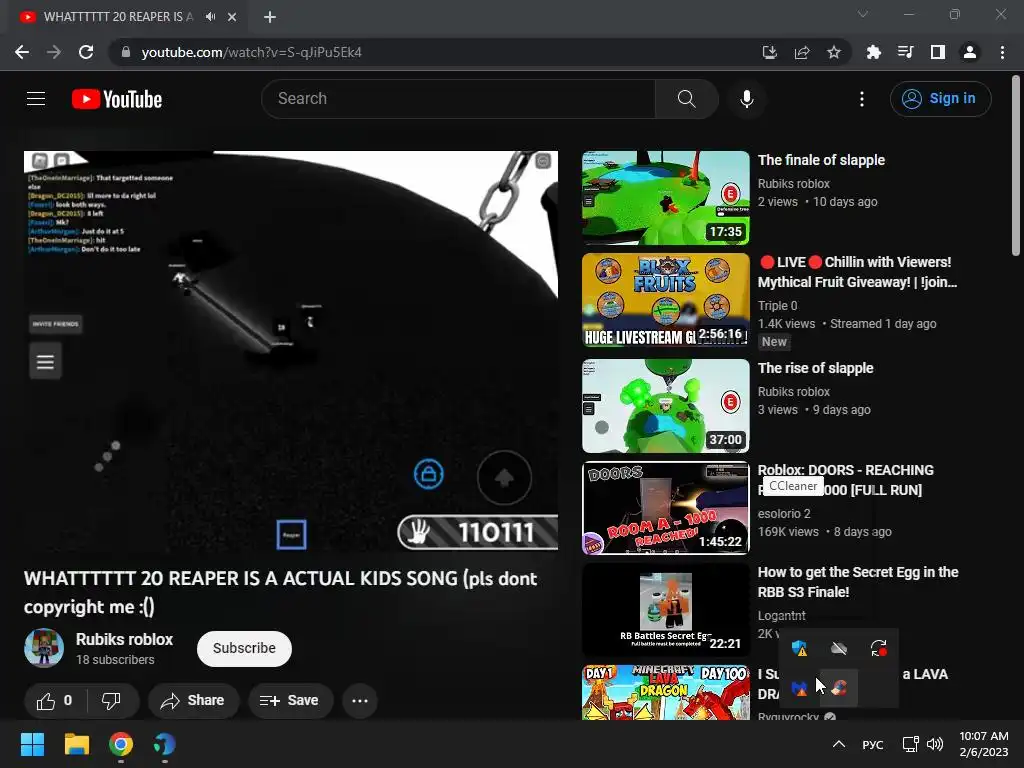
Task: View site information lock icon
Action: tap(126, 52)
